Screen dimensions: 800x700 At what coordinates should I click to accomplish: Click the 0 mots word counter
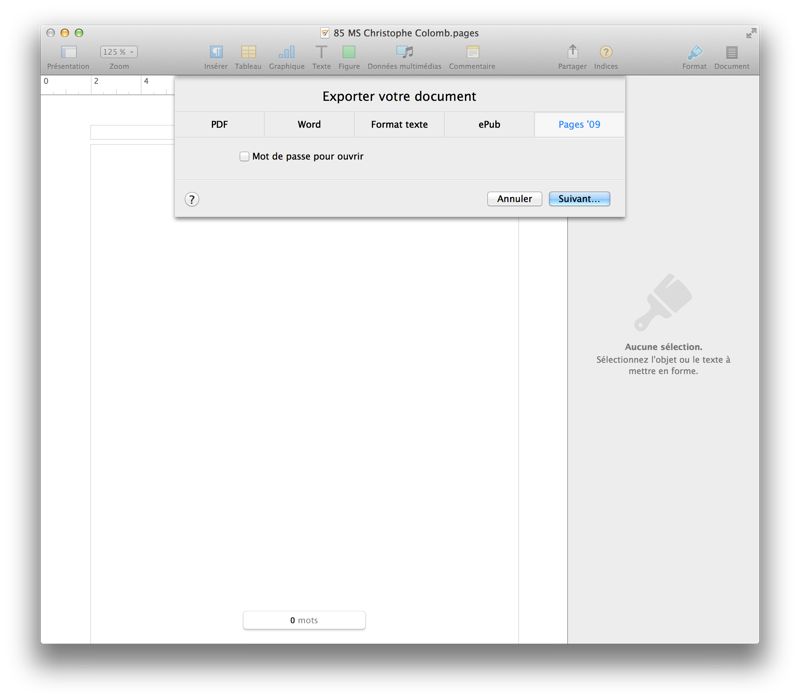(x=304, y=620)
